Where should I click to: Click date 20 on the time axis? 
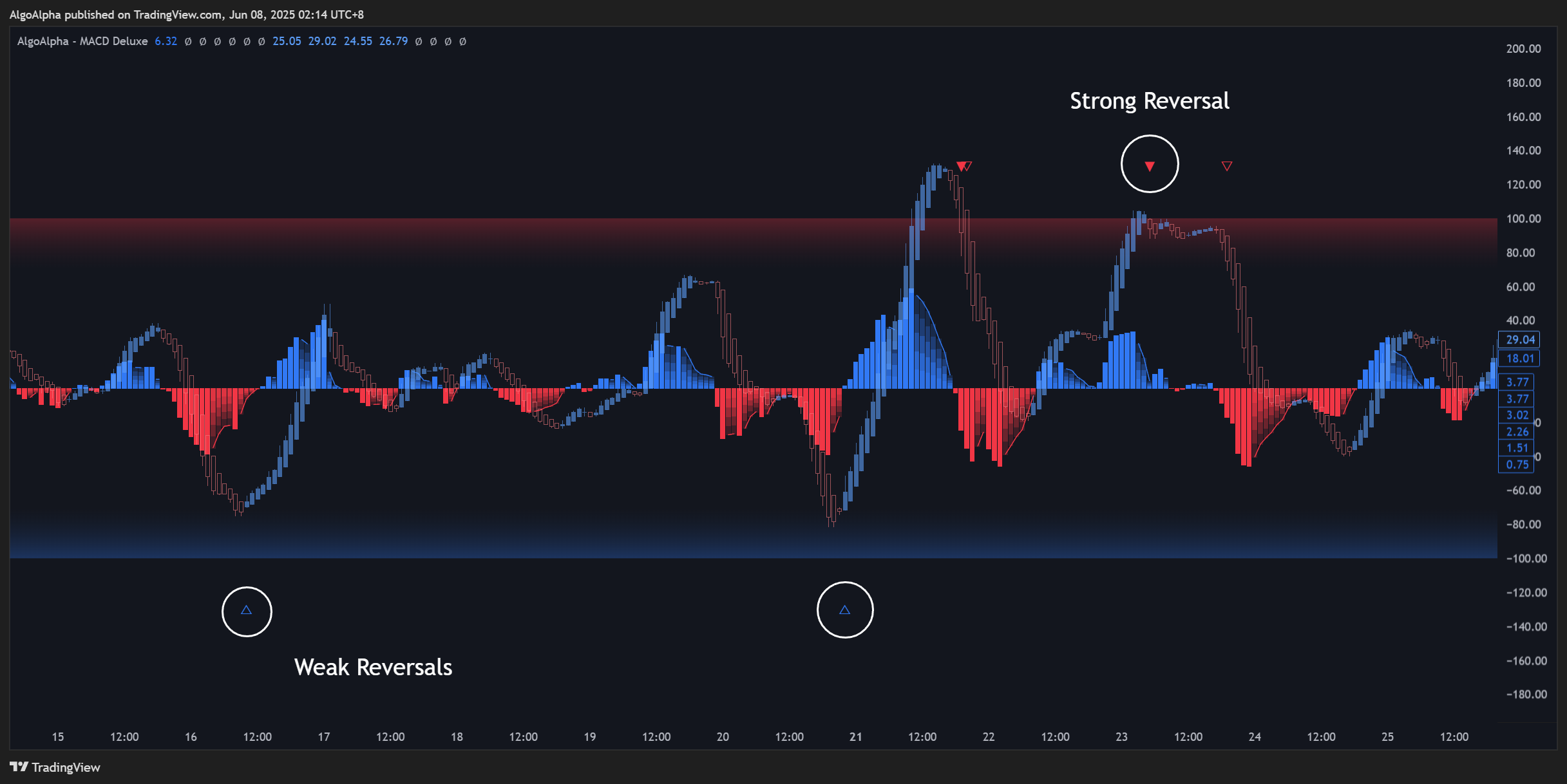tap(723, 737)
